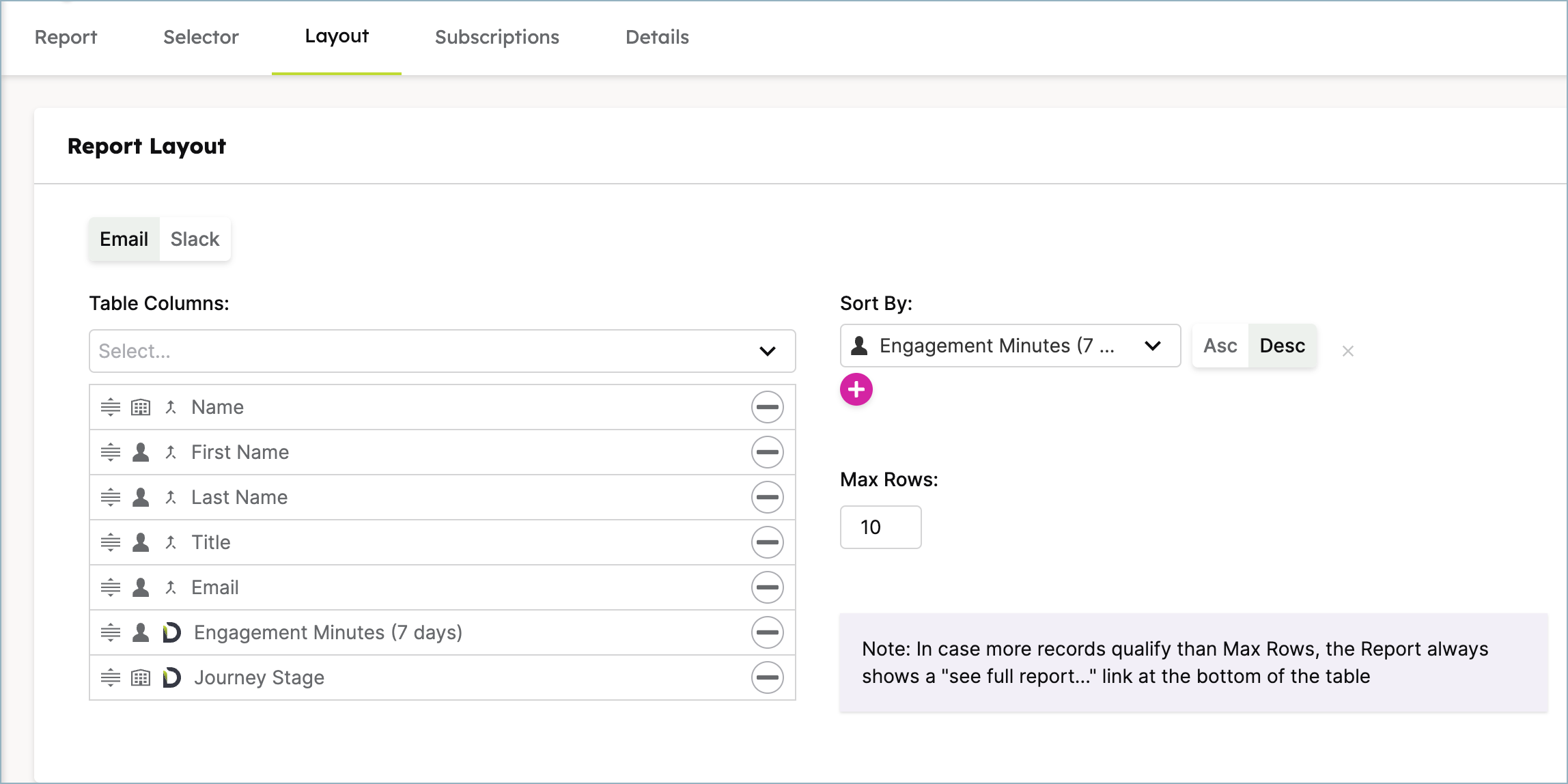The image size is (1568, 784).
Task: Remove the Email column
Action: [x=768, y=587]
